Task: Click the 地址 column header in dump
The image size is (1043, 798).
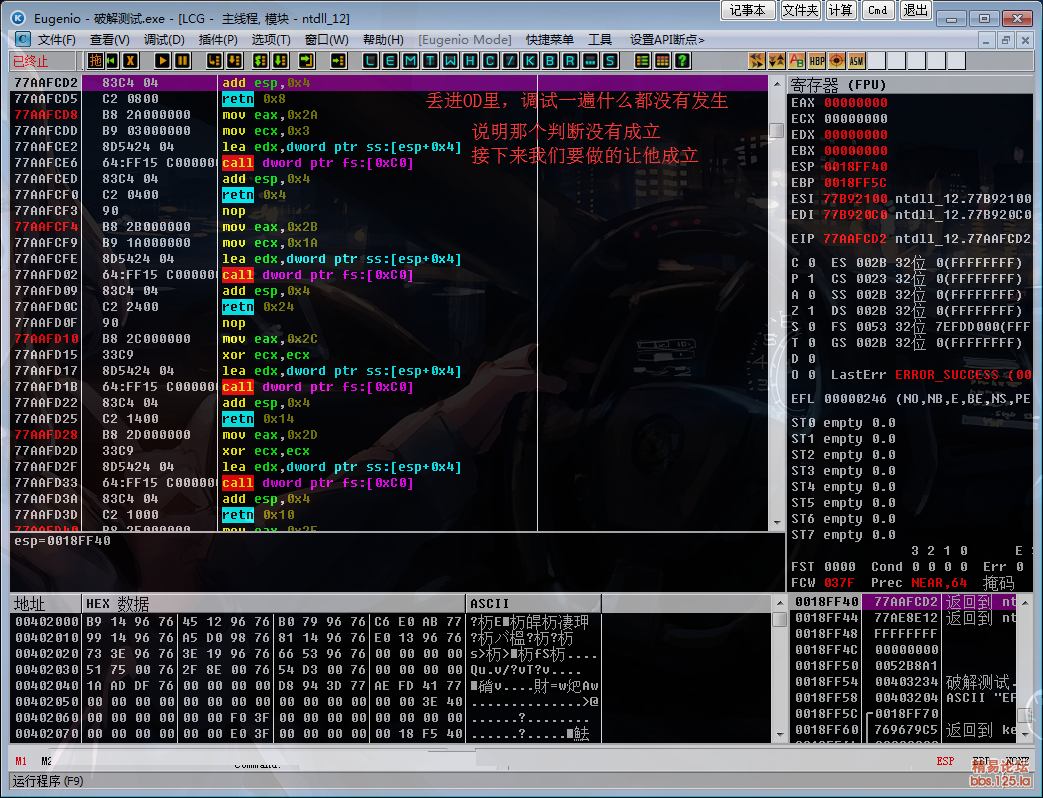Action: [x=45, y=604]
